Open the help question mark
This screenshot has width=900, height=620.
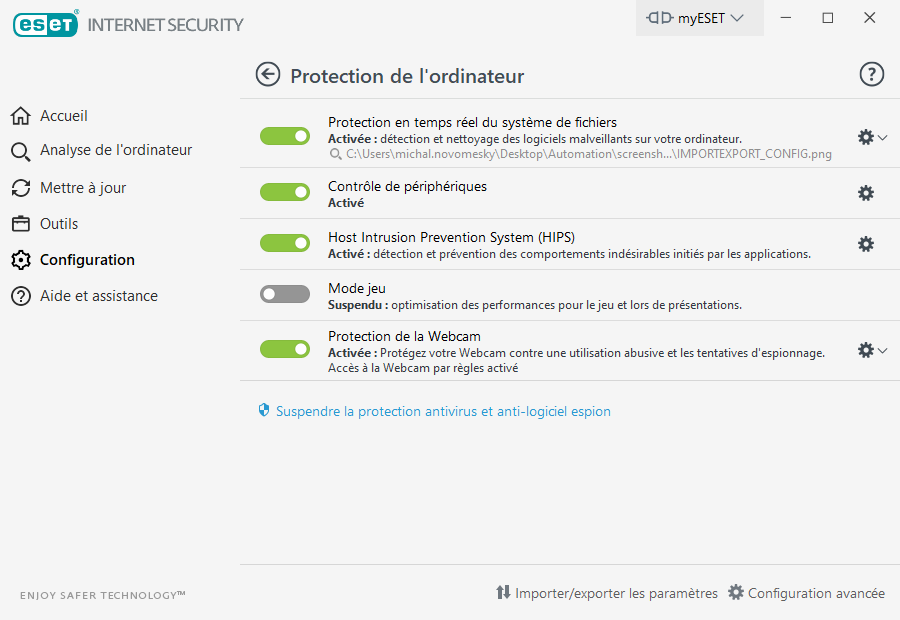pos(871,74)
